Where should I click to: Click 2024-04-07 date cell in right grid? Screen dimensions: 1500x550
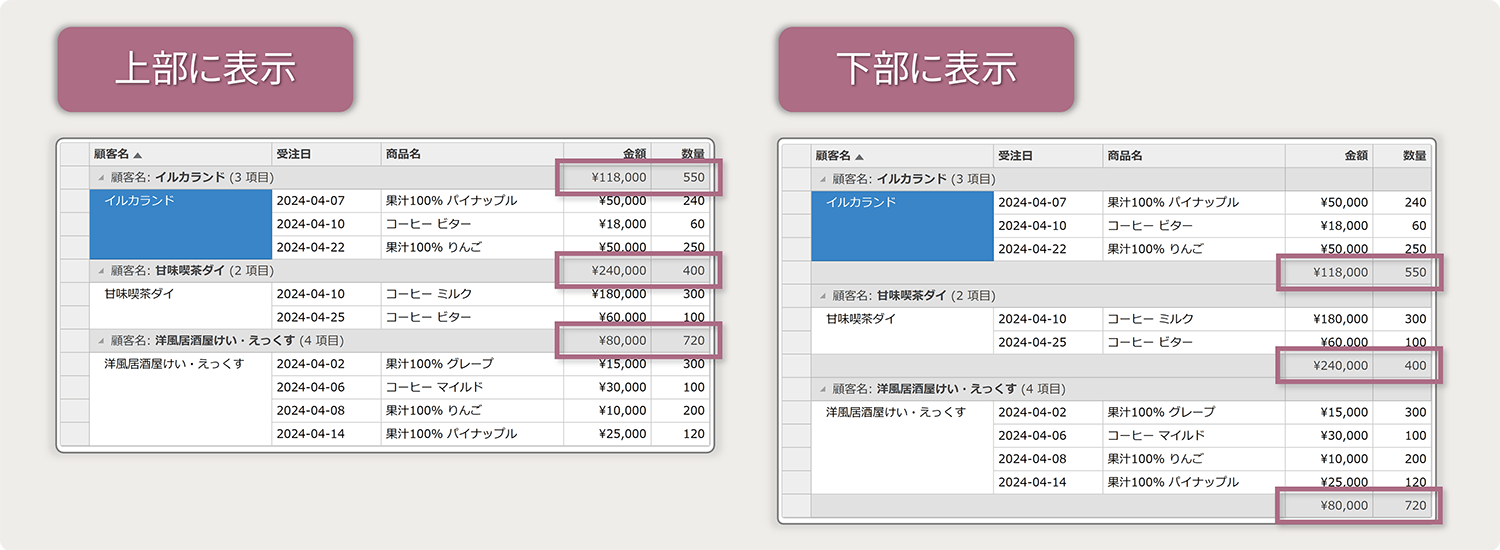click(1032, 202)
